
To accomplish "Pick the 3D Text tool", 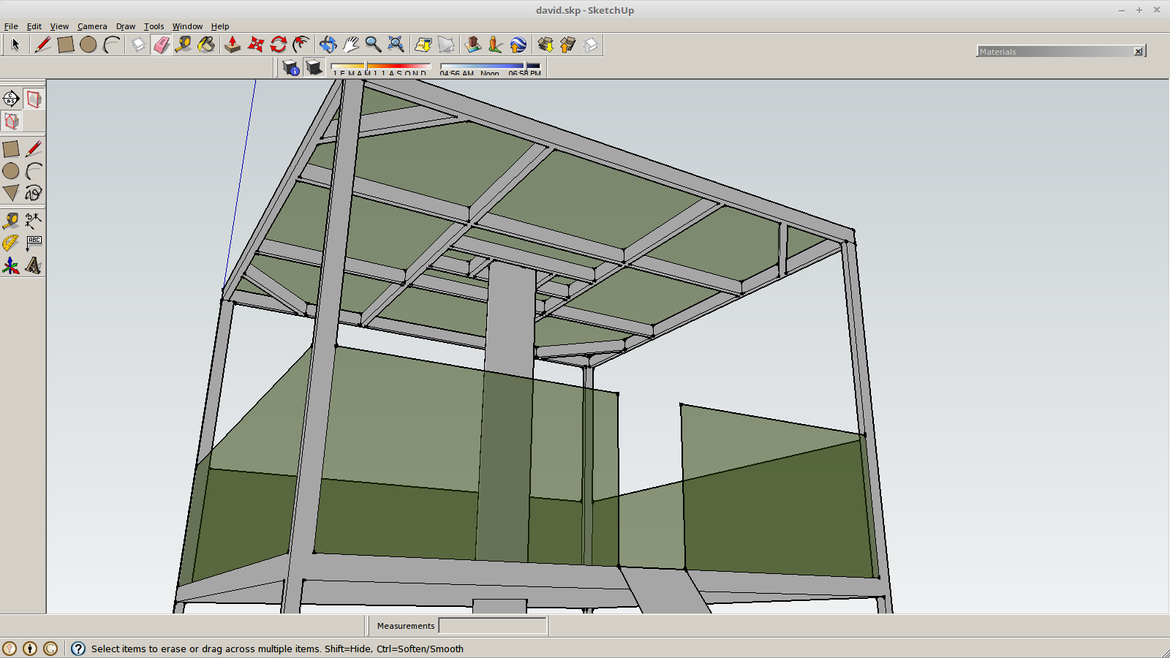I will pyautogui.click(x=33, y=266).
